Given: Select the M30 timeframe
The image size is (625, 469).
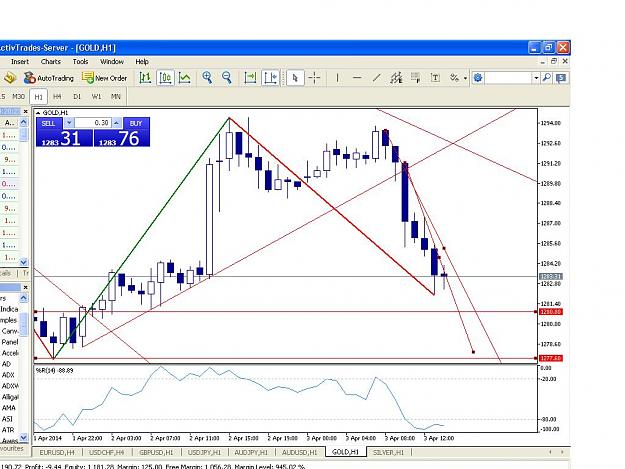Looking at the screenshot, I should point(18,96).
